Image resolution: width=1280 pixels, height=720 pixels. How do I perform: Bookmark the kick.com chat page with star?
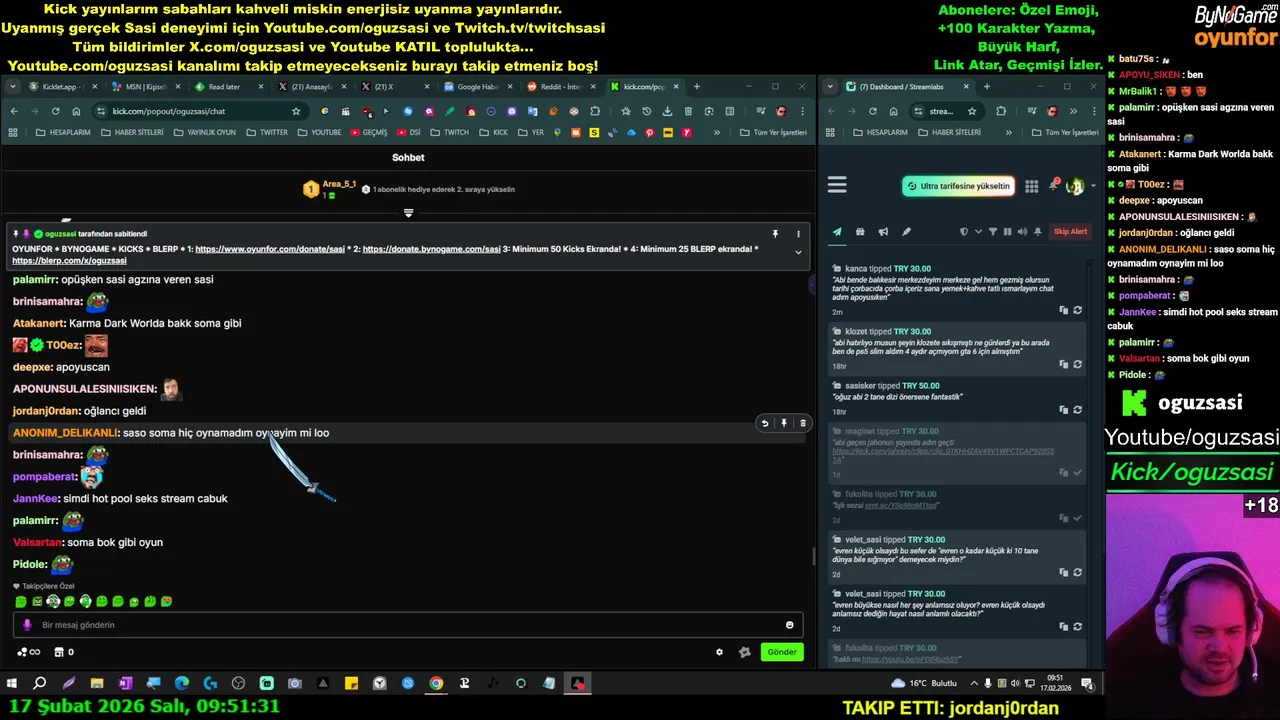296,111
